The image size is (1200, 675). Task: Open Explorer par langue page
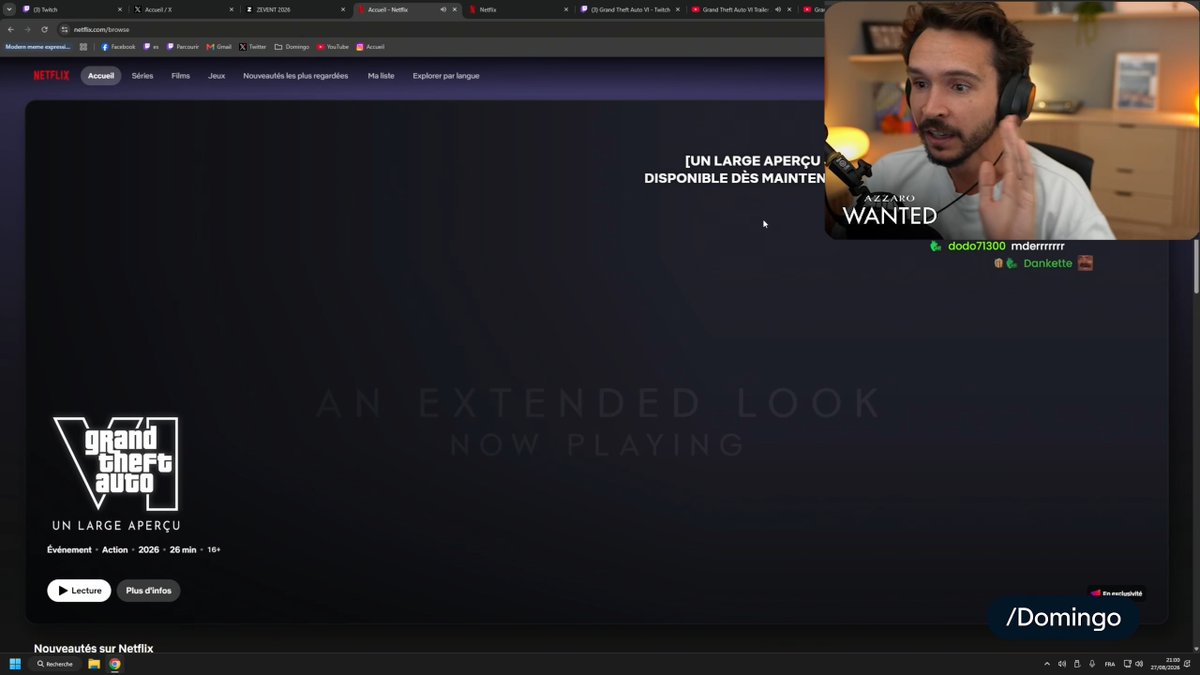(446, 76)
